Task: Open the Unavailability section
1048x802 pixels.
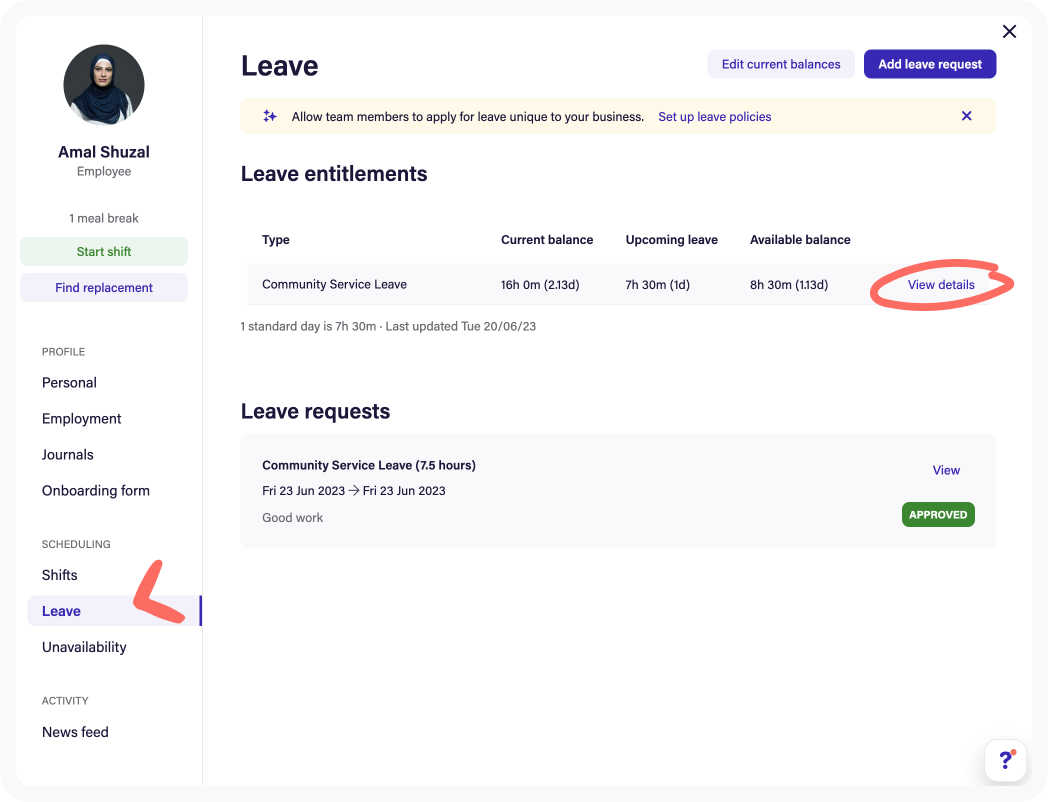Action: coord(84,647)
